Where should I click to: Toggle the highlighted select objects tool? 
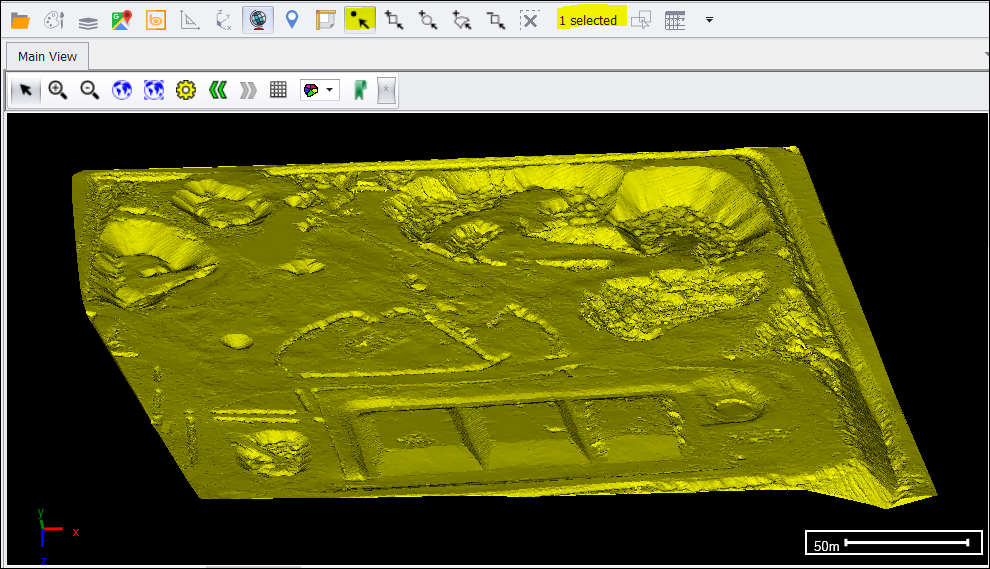360,20
